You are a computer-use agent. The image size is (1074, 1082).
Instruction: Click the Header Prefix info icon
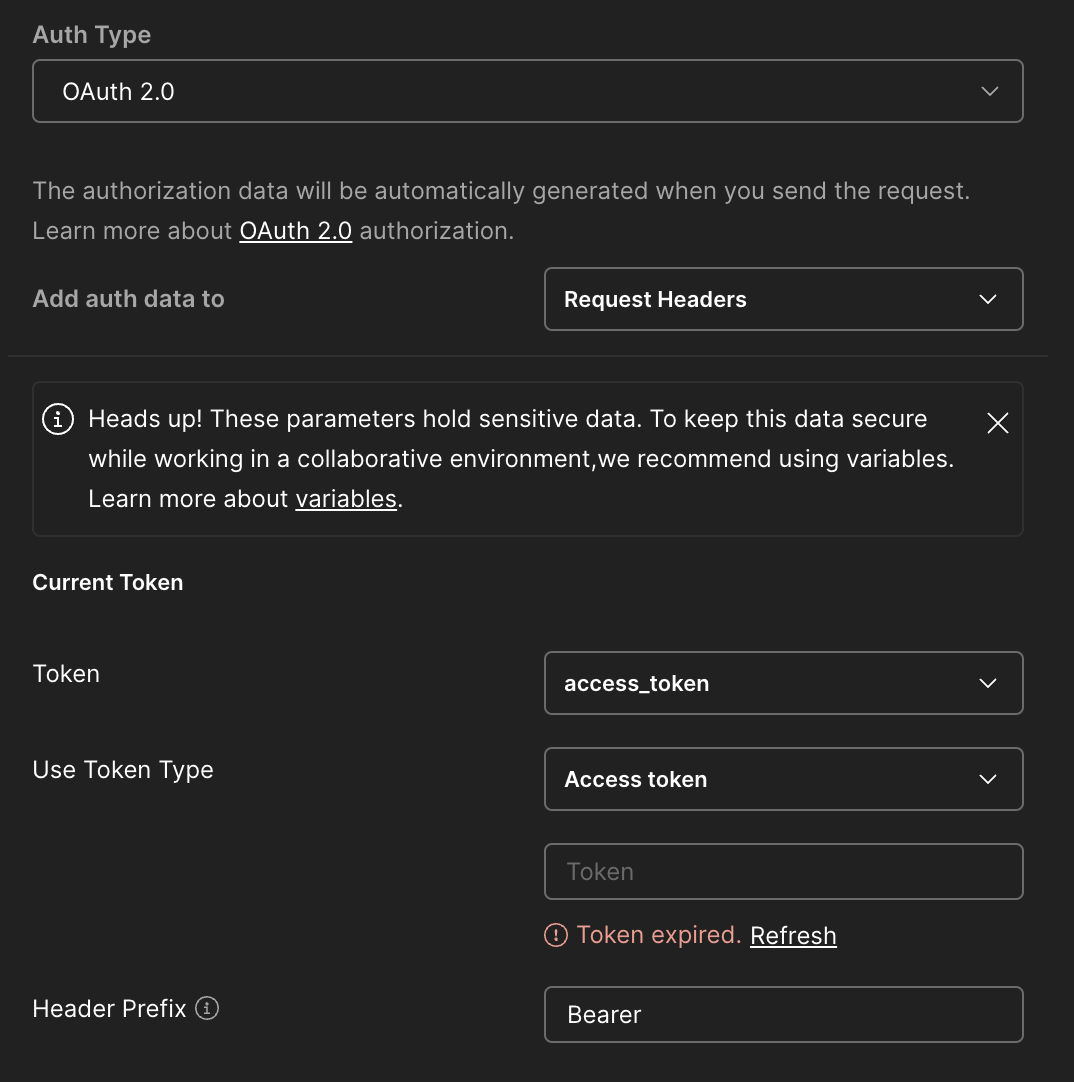click(x=207, y=1008)
